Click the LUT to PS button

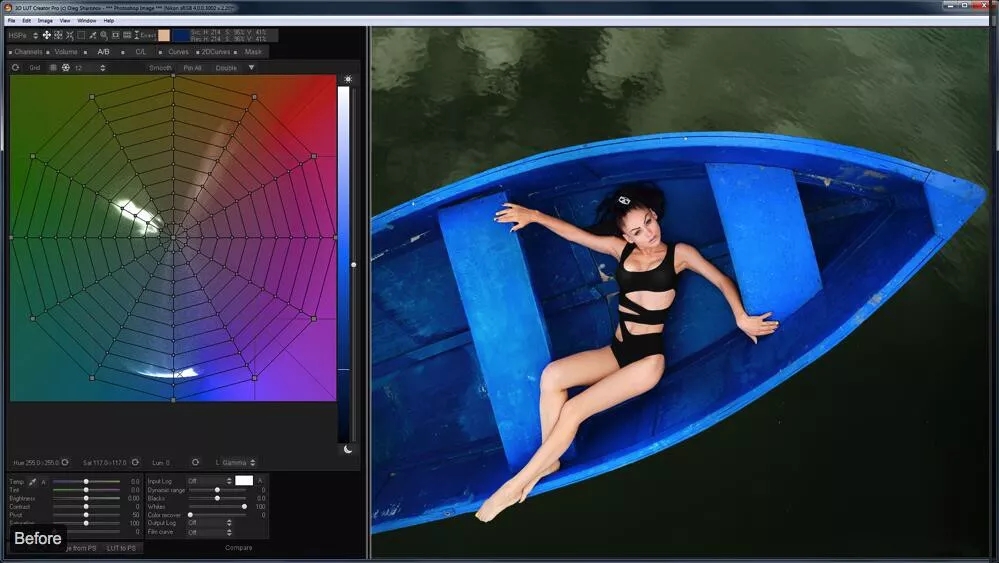121,548
